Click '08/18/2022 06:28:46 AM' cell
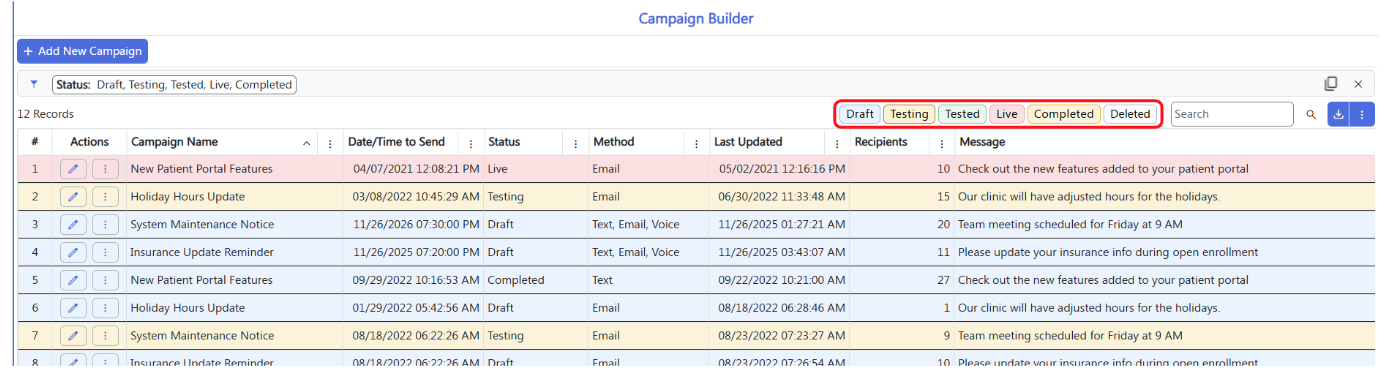The width and height of the screenshot is (1384, 369). point(782,308)
